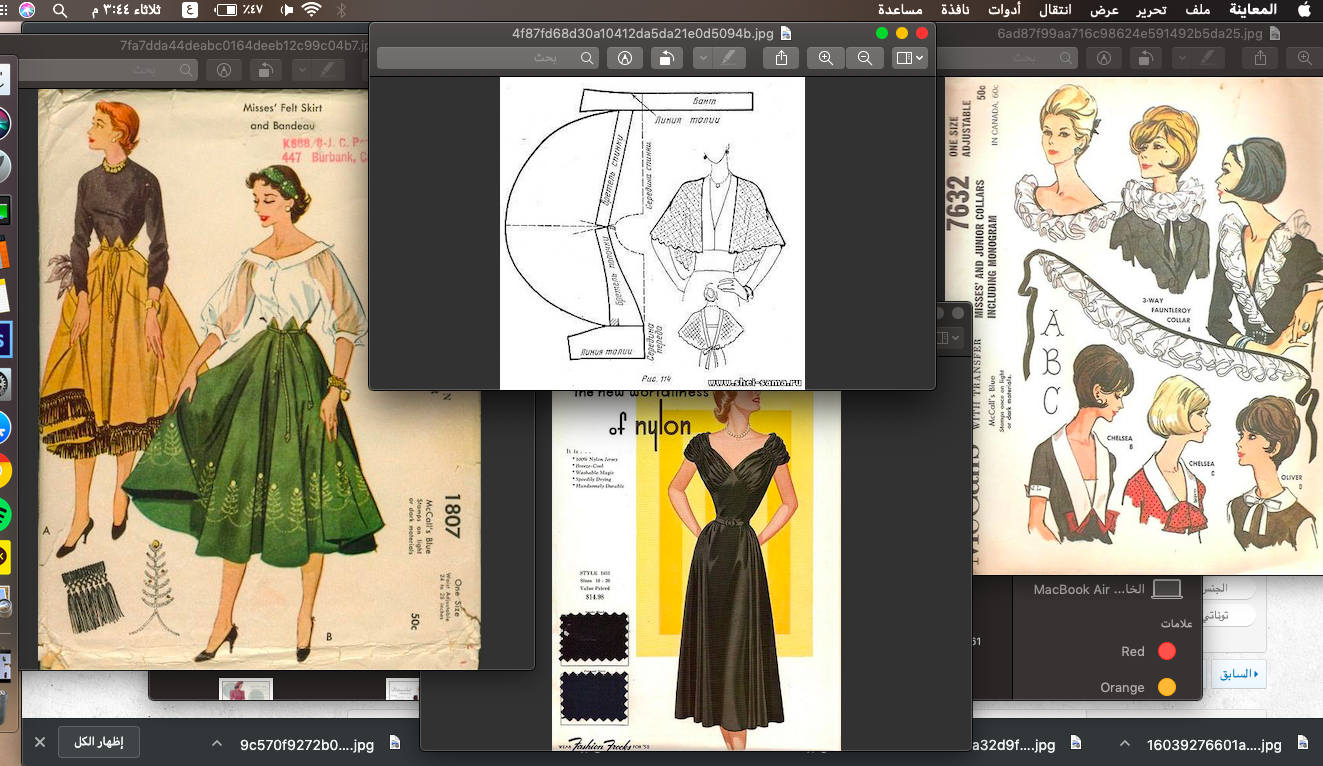Image resolution: width=1323 pixels, height=766 pixels.
Task: Click the إظهار الكل (Show All) button
Action: (99, 742)
